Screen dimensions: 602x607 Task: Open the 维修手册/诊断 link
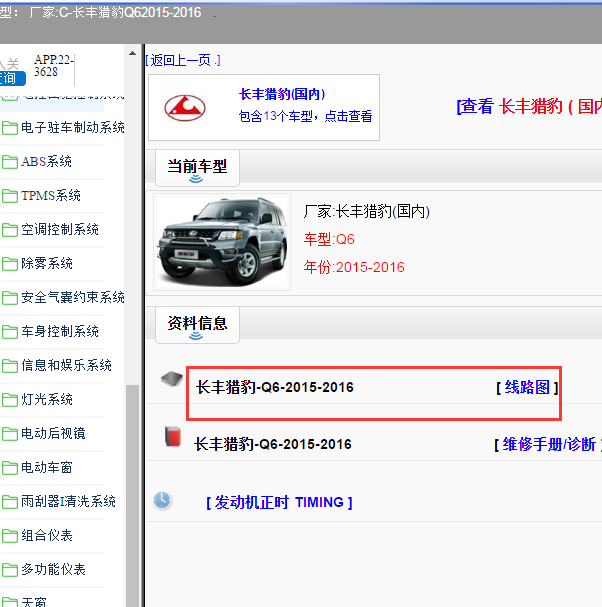(x=548, y=444)
